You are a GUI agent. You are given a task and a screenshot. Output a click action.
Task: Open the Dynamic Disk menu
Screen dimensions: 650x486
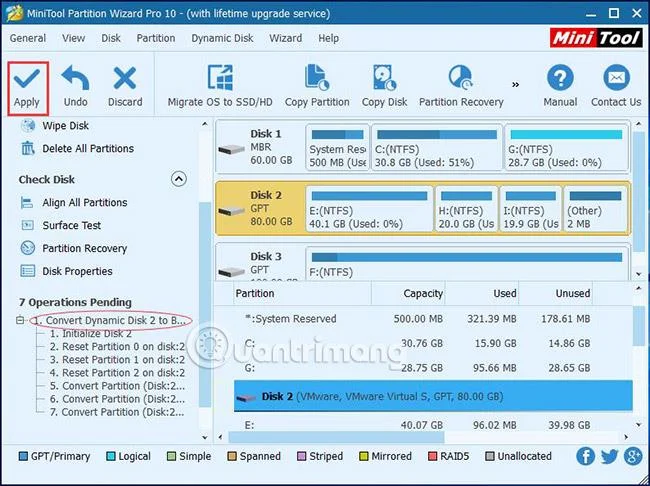point(222,38)
